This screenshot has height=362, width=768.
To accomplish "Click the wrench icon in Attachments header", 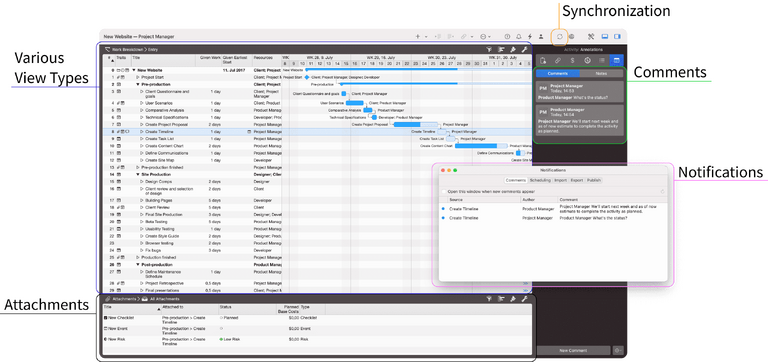I will tap(525, 299).
